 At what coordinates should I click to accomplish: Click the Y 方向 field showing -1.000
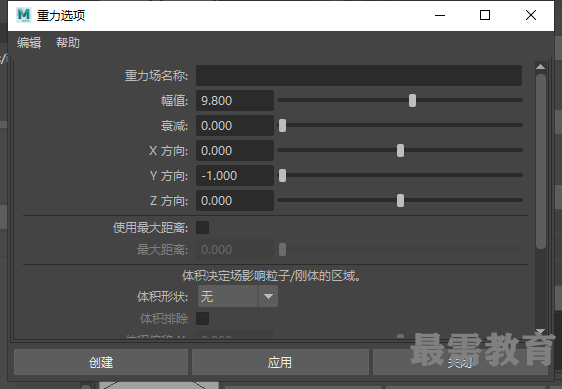[235, 176]
